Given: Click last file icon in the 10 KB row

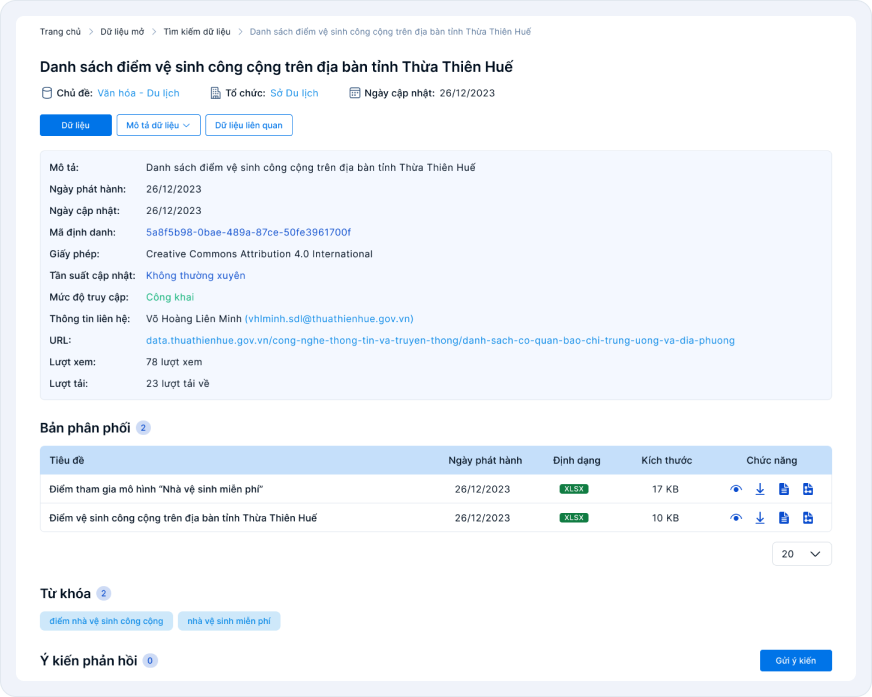Looking at the screenshot, I should point(808,518).
